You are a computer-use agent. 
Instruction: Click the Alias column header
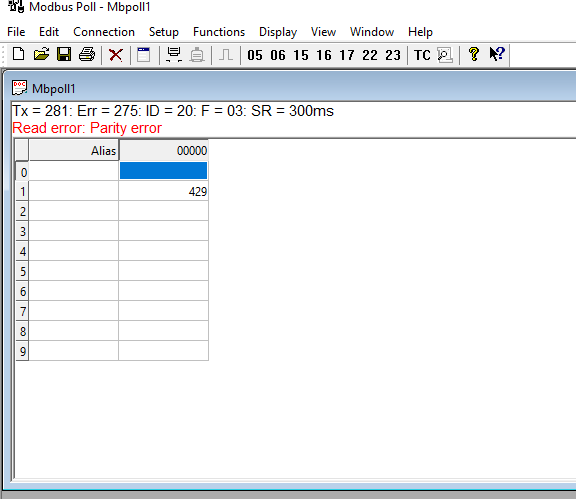(74, 150)
